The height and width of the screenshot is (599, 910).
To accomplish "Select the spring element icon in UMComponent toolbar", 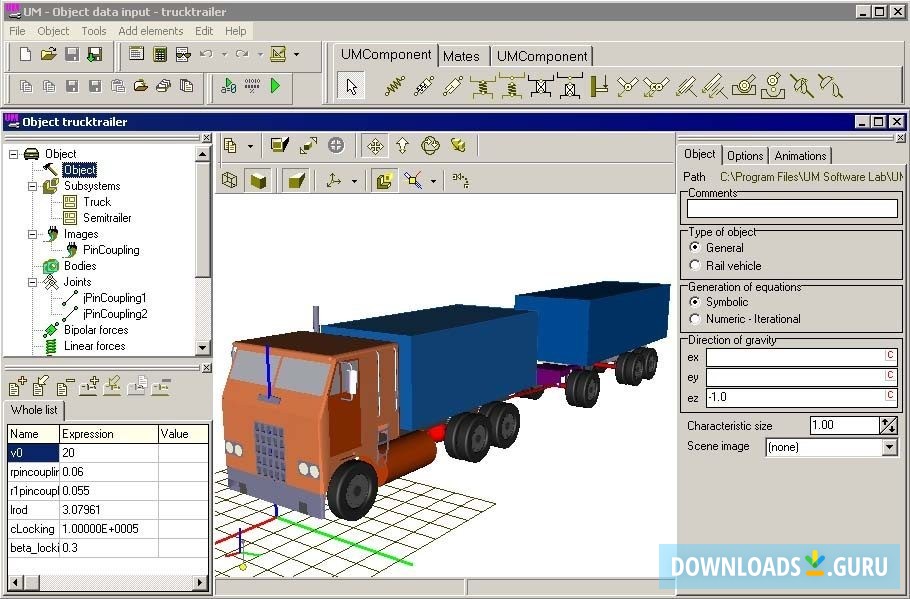I will click(x=395, y=87).
